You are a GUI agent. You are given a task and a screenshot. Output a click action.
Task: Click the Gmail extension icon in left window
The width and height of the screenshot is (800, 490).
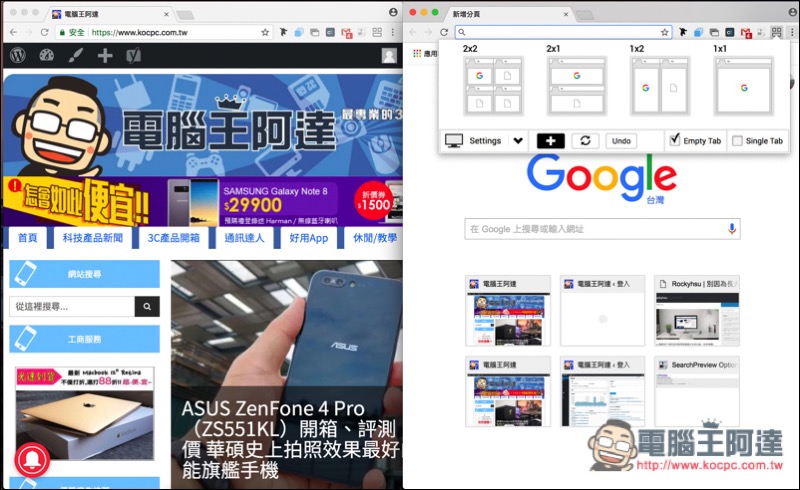click(346, 33)
